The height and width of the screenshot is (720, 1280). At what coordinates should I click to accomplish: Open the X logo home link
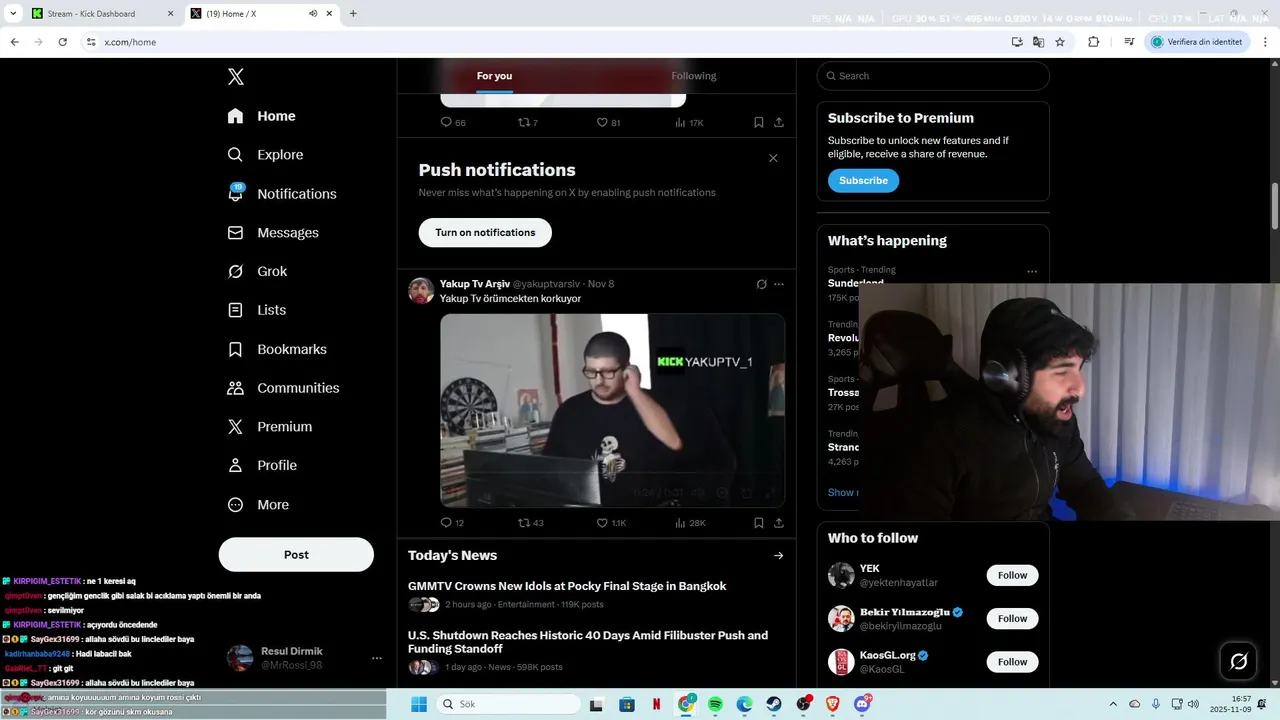coord(236,77)
